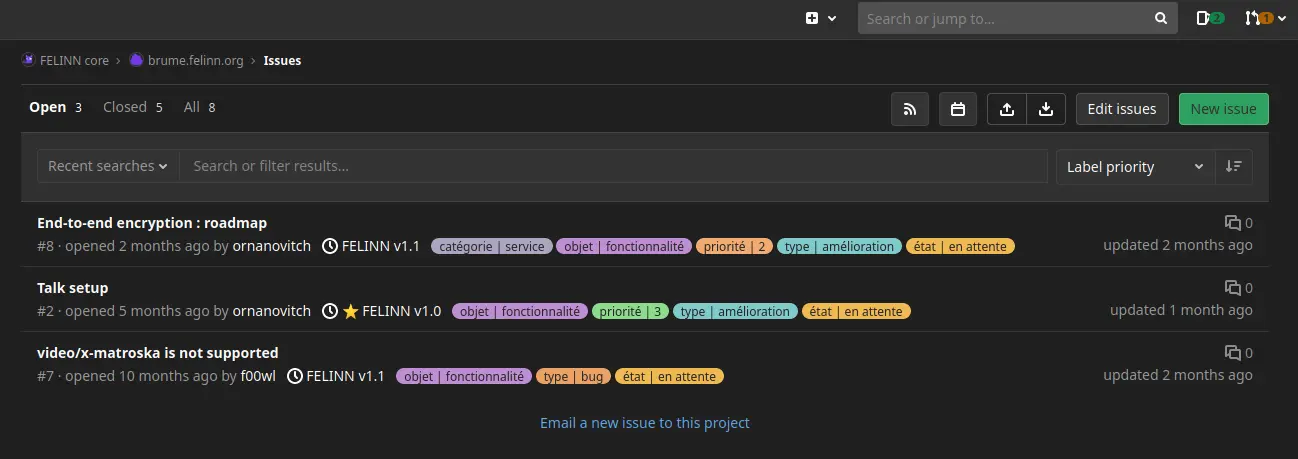The width and height of the screenshot is (1298, 459).
Task: Click type | amélioration label on issue #8
Action: click(839, 246)
